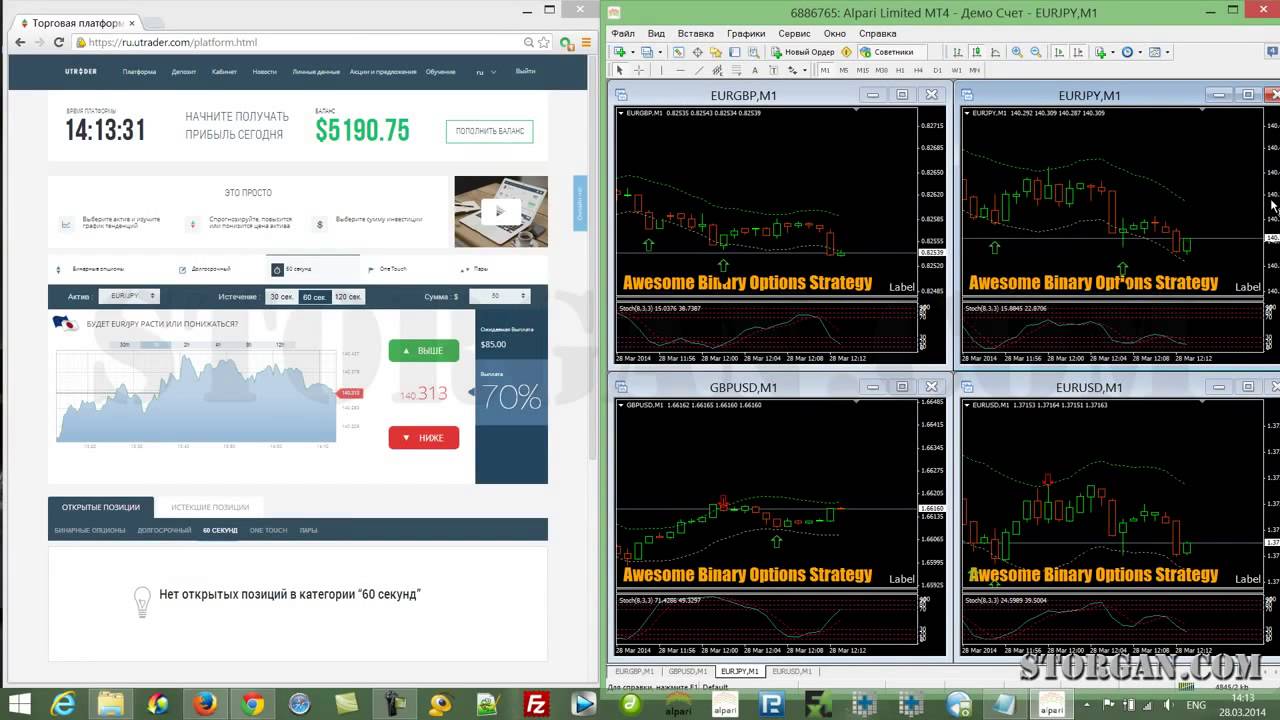The image size is (1280, 720).
Task: Click the browser address bar URL
Action: click(x=174, y=42)
